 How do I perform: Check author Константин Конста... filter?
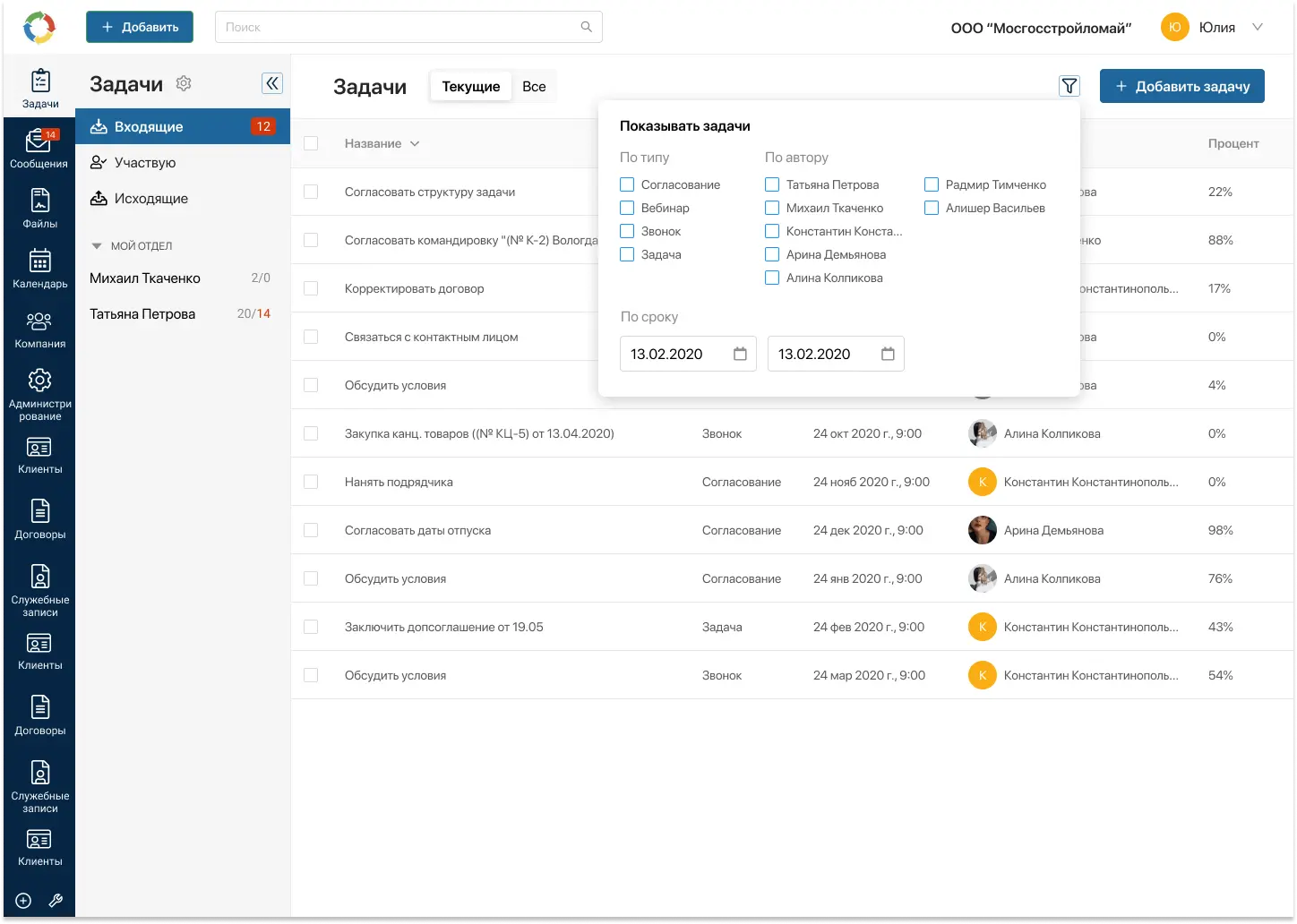772,231
